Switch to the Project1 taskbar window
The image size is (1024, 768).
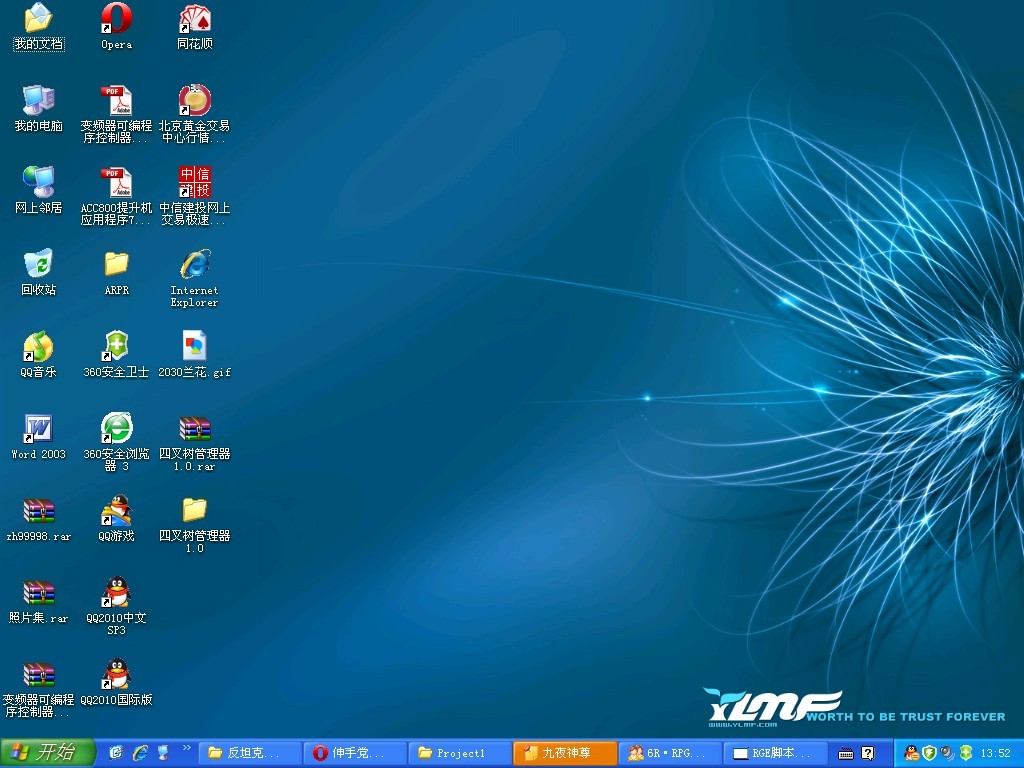pyautogui.click(x=460, y=753)
